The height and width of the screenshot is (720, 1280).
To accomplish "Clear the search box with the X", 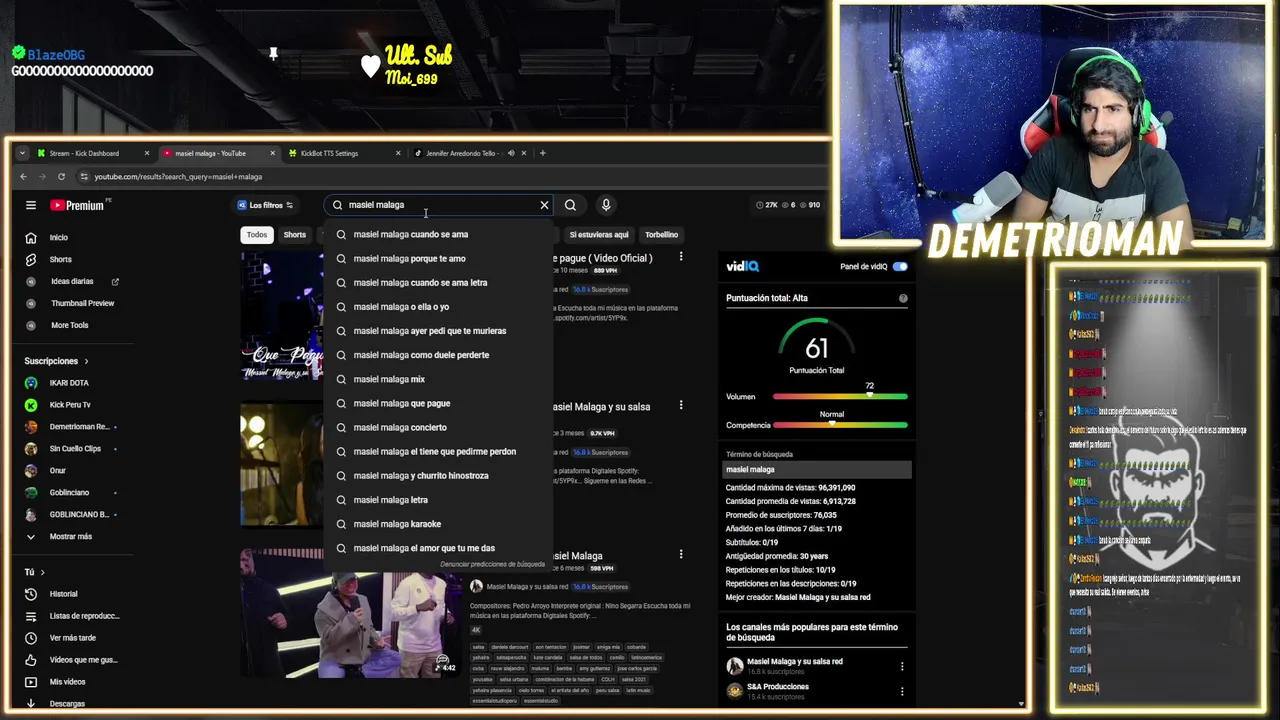I will coord(544,205).
